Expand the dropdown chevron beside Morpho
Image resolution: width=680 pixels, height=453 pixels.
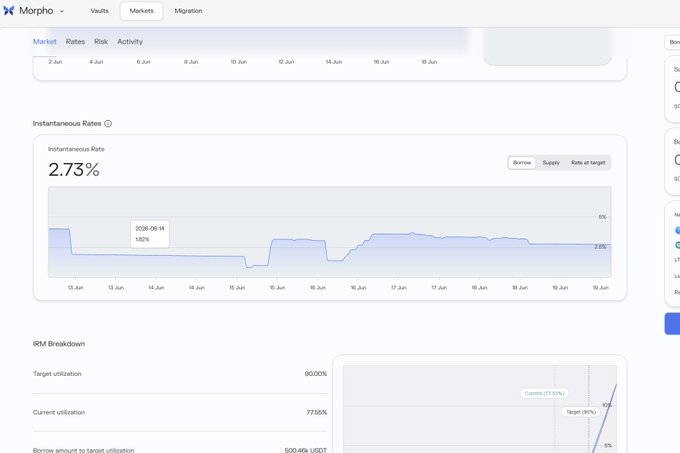pyautogui.click(x=62, y=11)
